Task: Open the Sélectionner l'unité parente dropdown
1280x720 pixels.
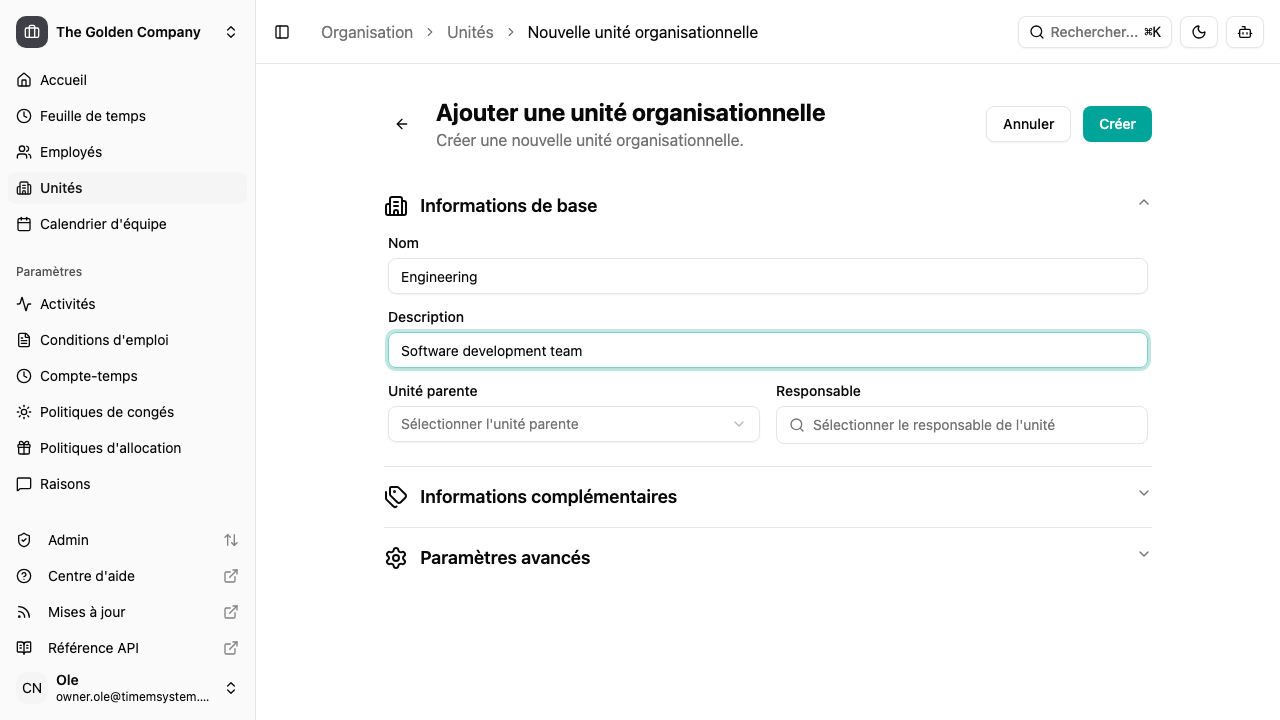Action: pos(573,424)
